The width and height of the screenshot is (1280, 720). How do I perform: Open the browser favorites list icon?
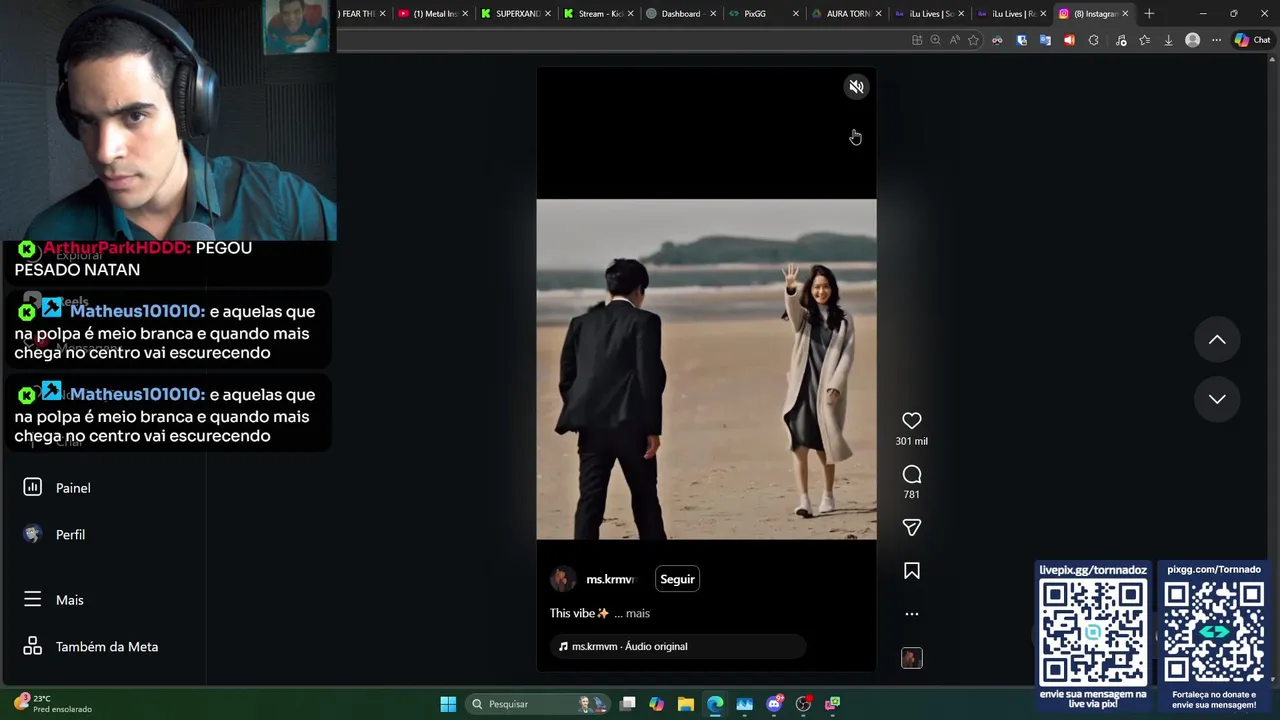(x=1144, y=40)
